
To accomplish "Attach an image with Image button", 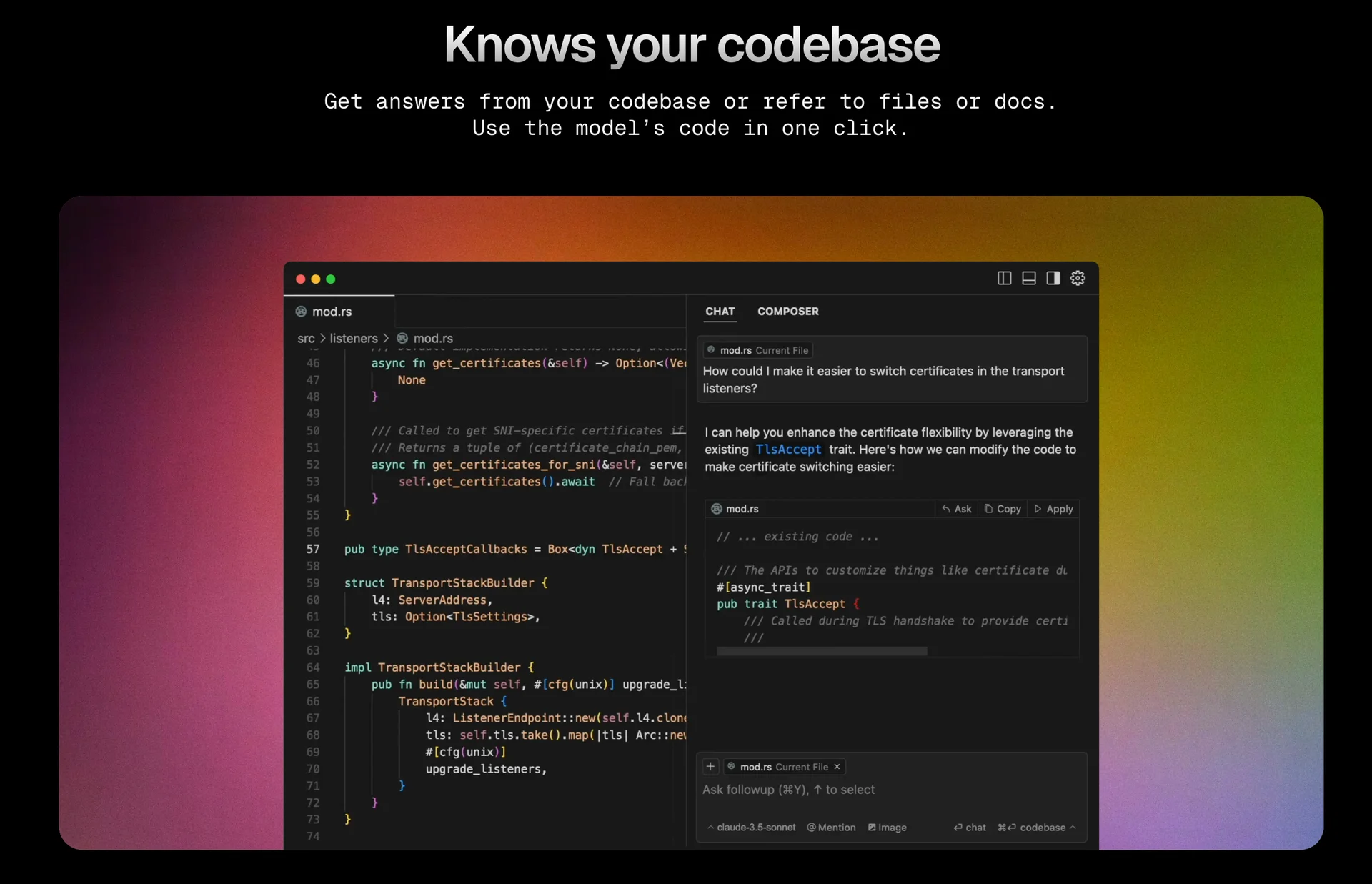I will pos(887,828).
